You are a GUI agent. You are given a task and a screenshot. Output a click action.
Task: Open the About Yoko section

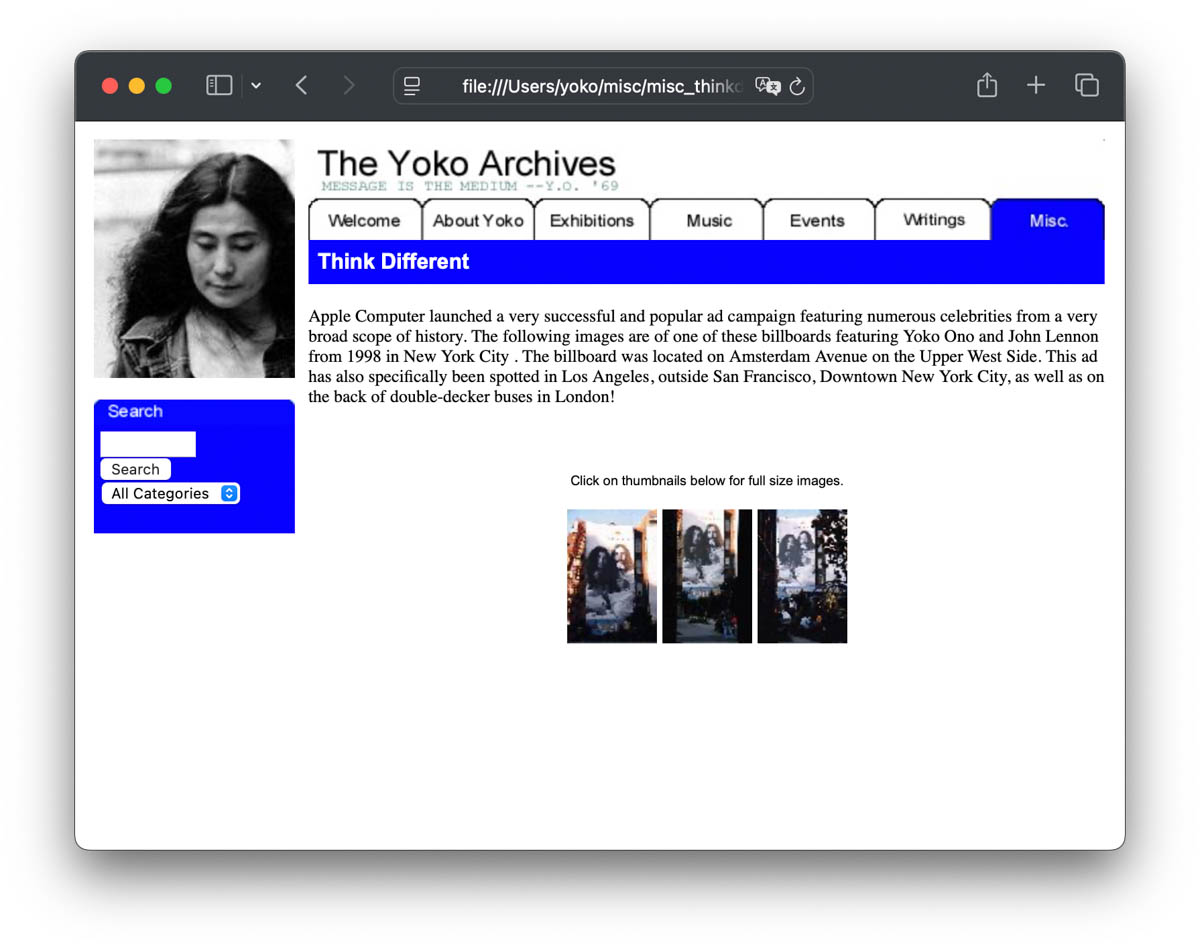(x=478, y=220)
